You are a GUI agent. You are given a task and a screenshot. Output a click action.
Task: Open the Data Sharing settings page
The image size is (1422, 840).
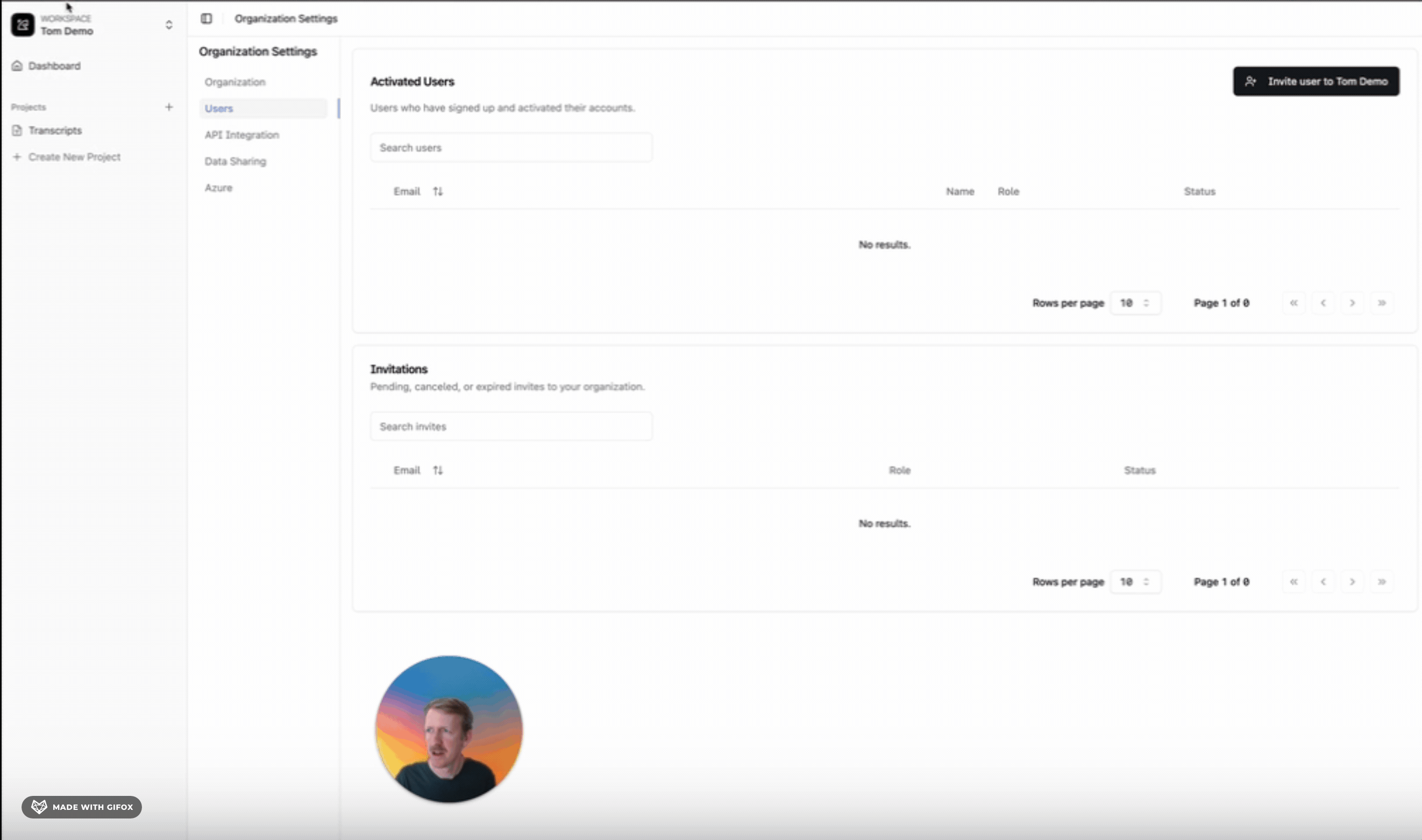(x=236, y=161)
